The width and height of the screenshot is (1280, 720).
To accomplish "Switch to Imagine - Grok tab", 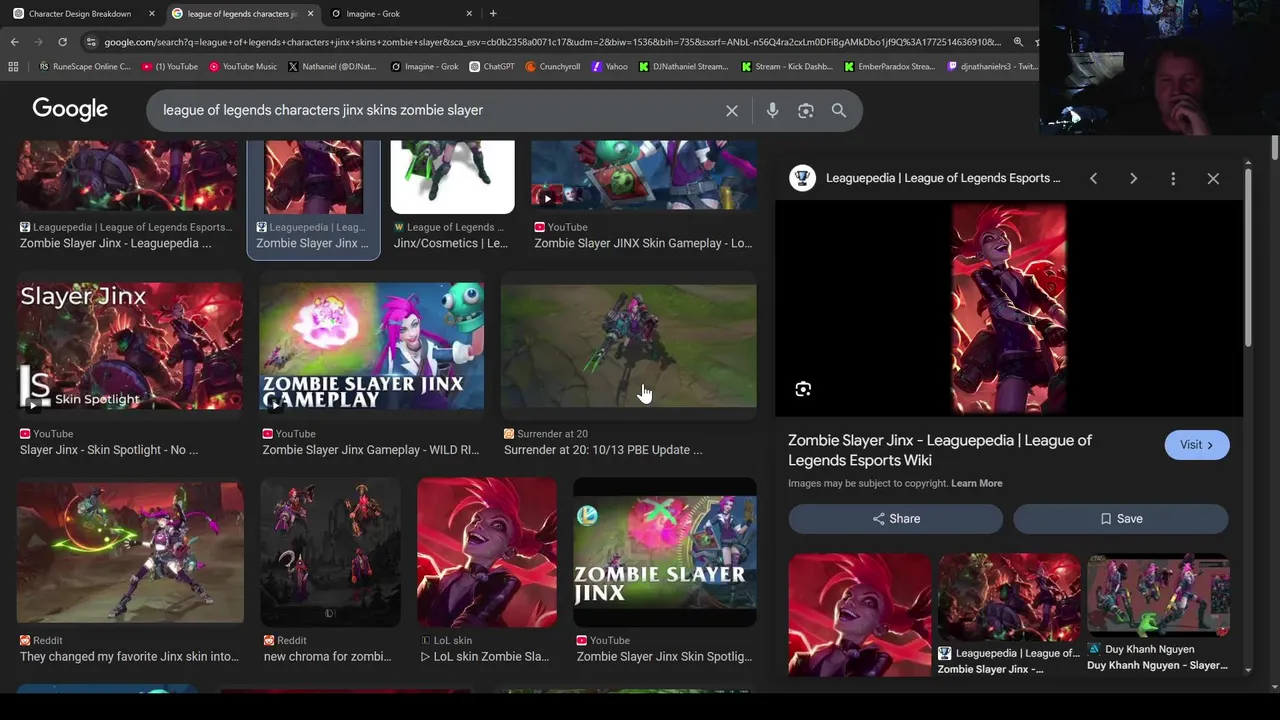I will pyautogui.click(x=400, y=14).
